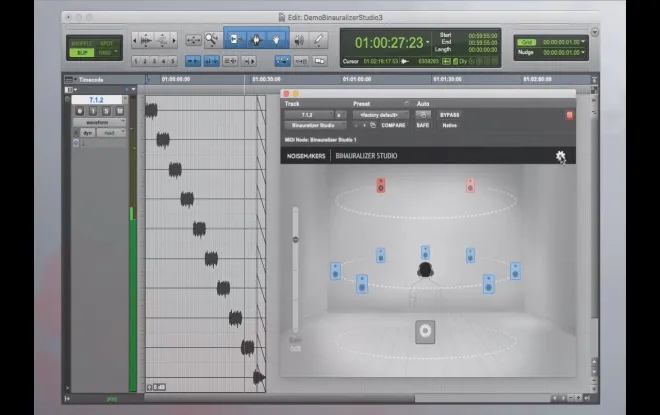Image resolution: width=660 pixels, height=415 pixels.
Task: Select the Grabber hand tool
Action: (x=277, y=40)
